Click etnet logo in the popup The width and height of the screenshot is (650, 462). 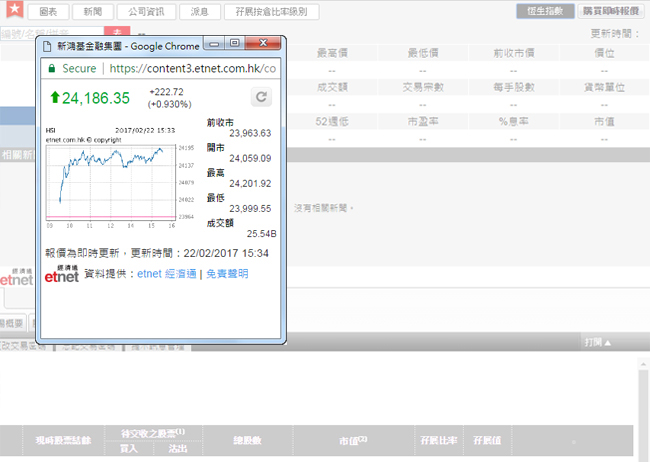click(62, 274)
